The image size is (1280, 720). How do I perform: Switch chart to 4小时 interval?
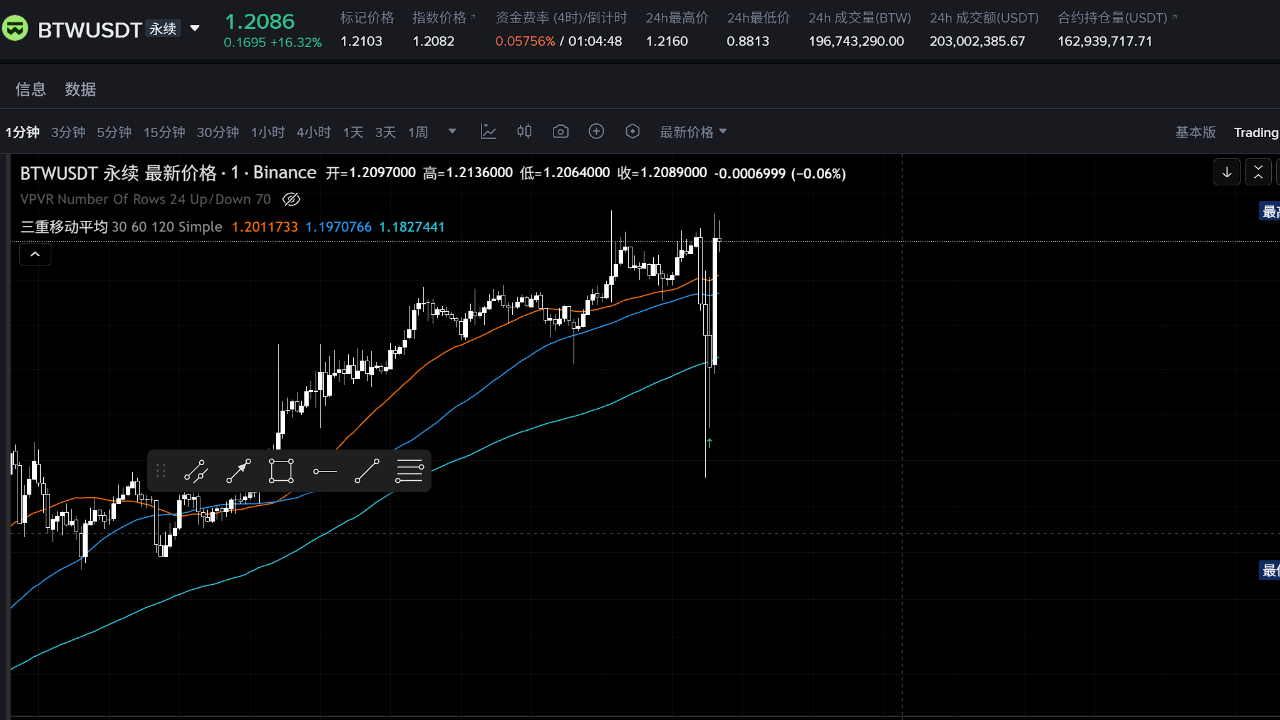(314, 132)
